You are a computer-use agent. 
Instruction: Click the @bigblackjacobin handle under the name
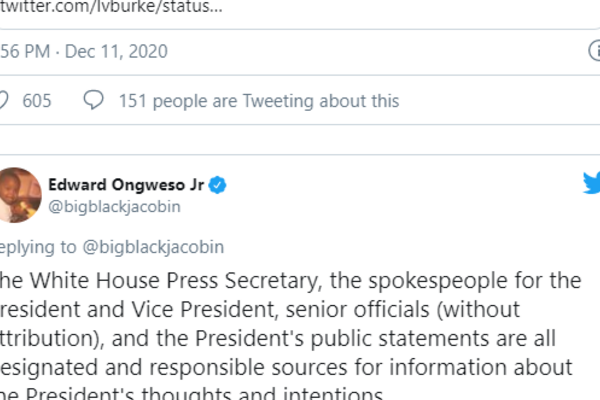[118, 208]
